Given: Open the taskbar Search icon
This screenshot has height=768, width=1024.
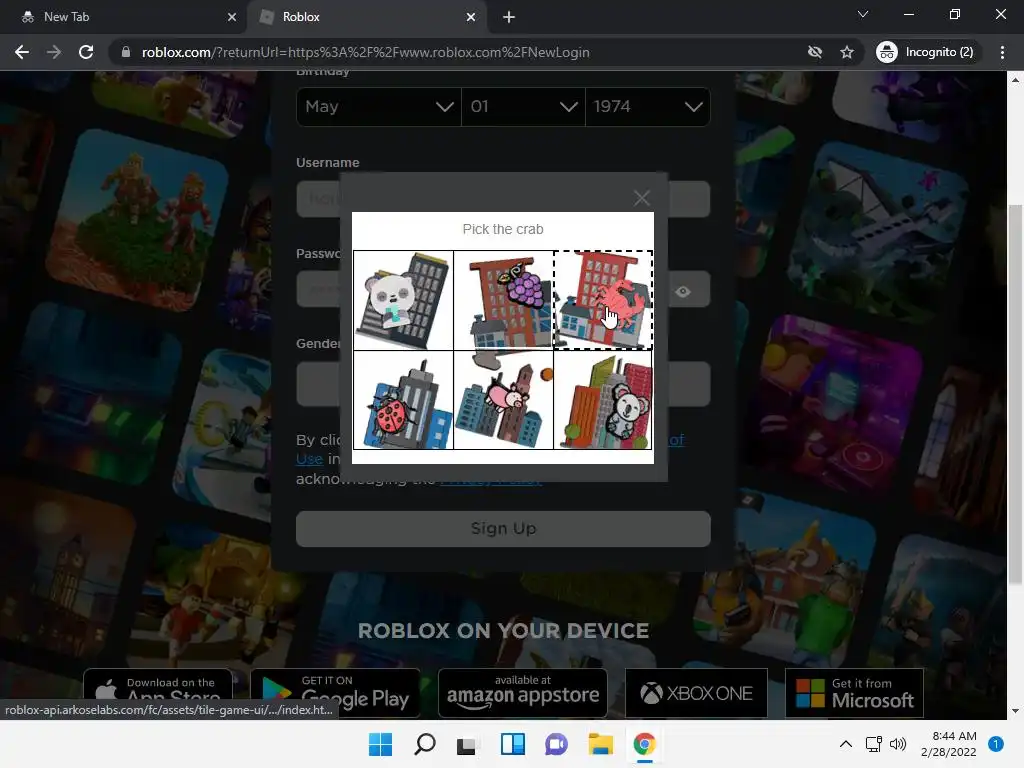Looking at the screenshot, I should [x=424, y=744].
